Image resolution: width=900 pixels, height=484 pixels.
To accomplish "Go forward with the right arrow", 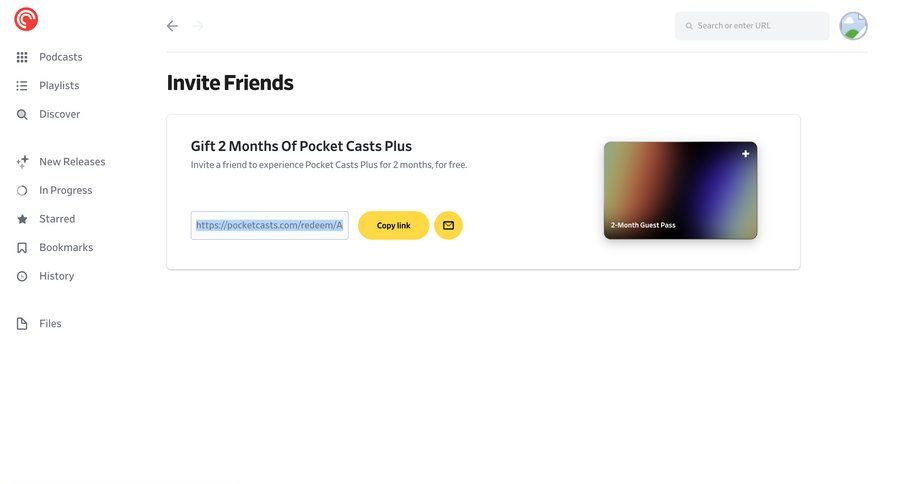I will coord(198,26).
